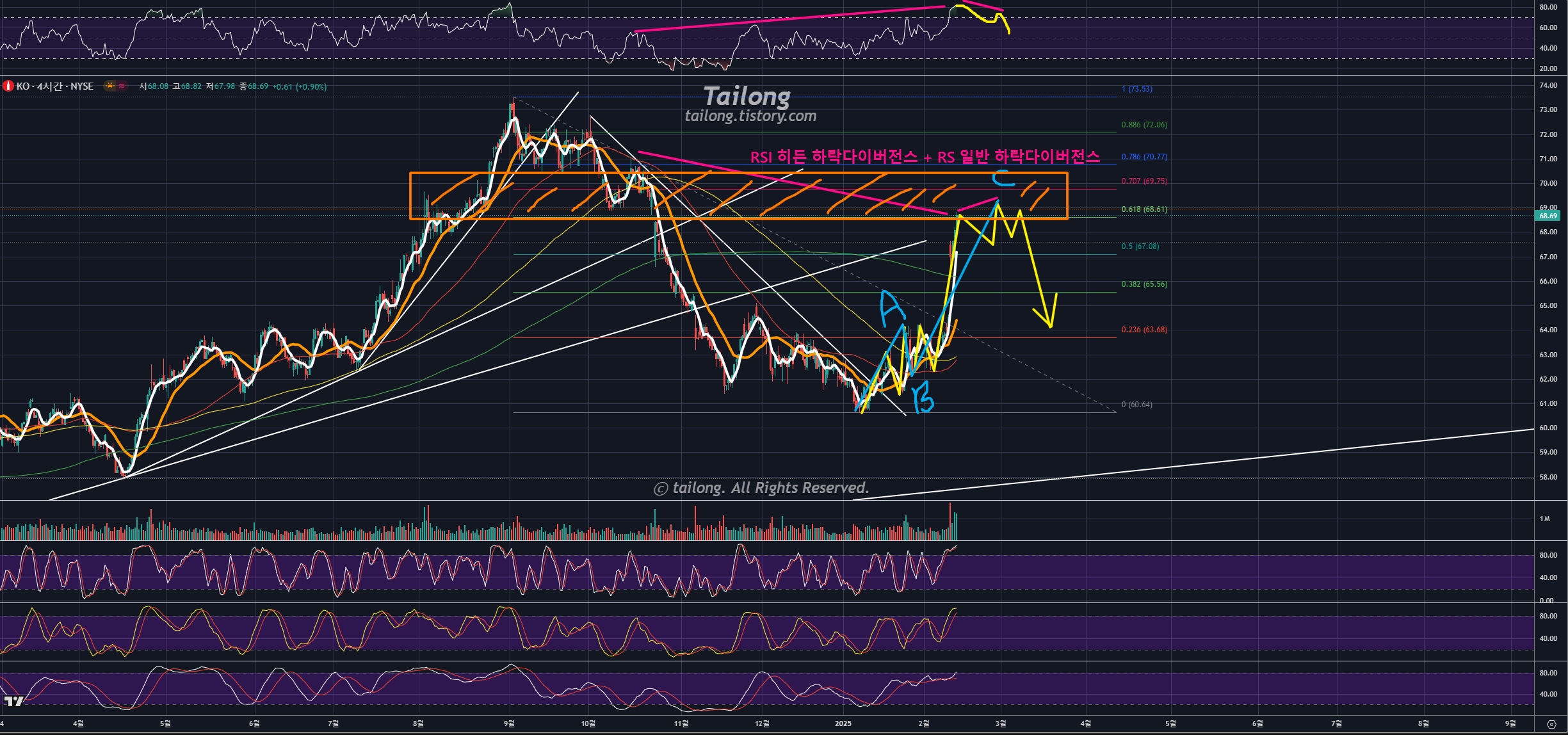Click the Coca-Cola KO symbol logo
1568x735 pixels.
[x=8, y=86]
